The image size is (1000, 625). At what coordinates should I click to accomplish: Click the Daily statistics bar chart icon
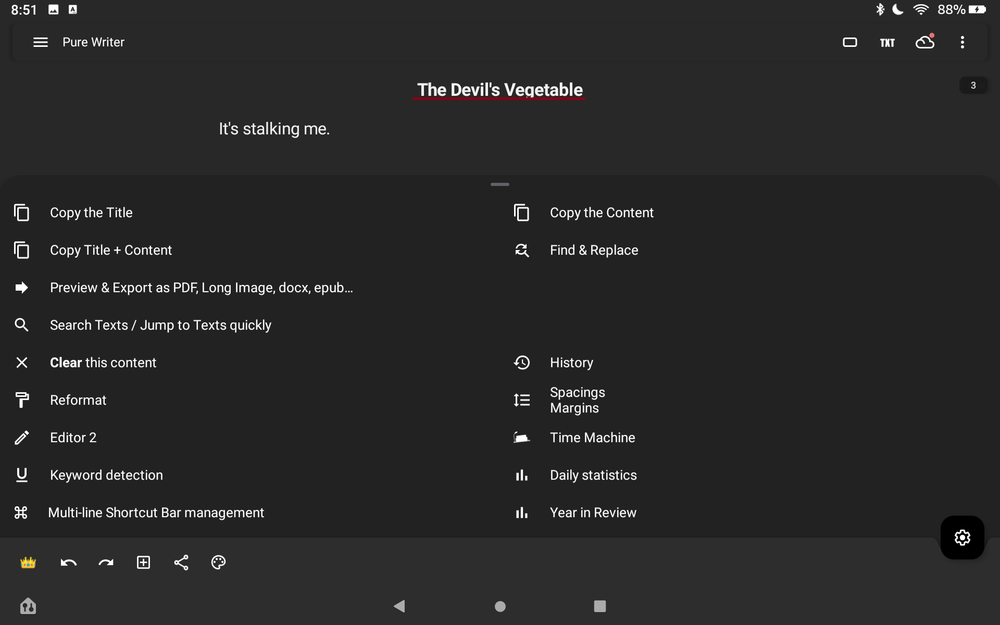(x=522, y=475)
